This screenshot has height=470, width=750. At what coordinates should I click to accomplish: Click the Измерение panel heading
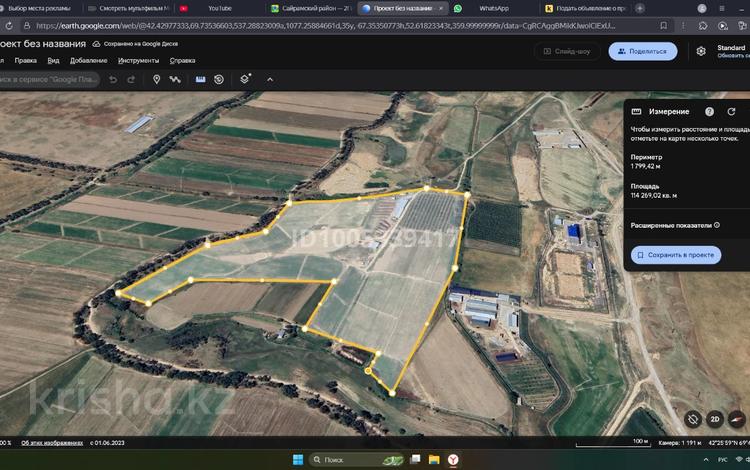(669, 111)
